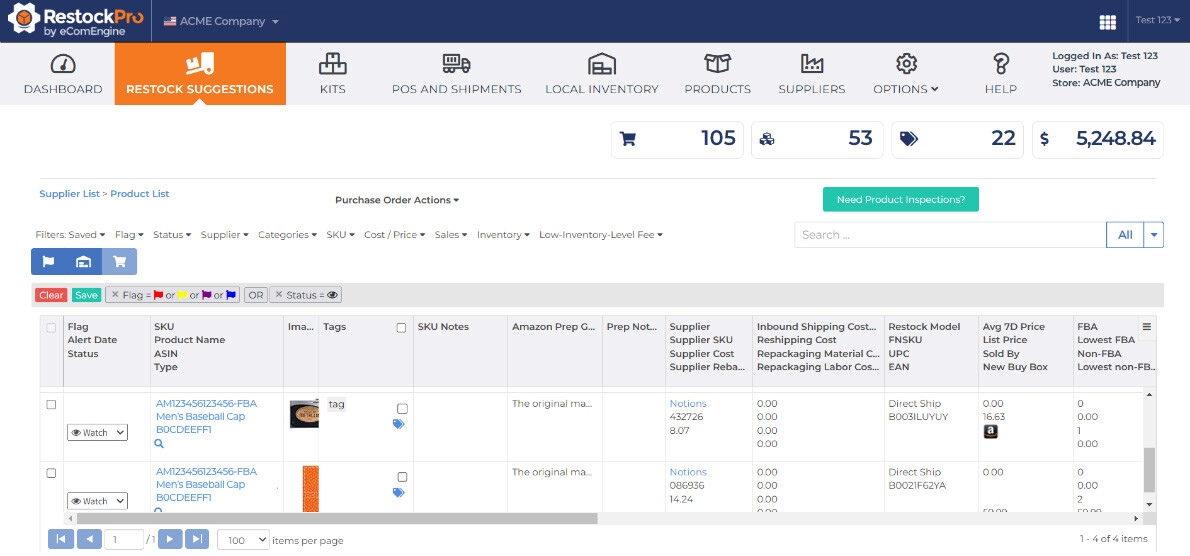Select the first product row checkbox

pyautogui.click(x=51, y=404)
